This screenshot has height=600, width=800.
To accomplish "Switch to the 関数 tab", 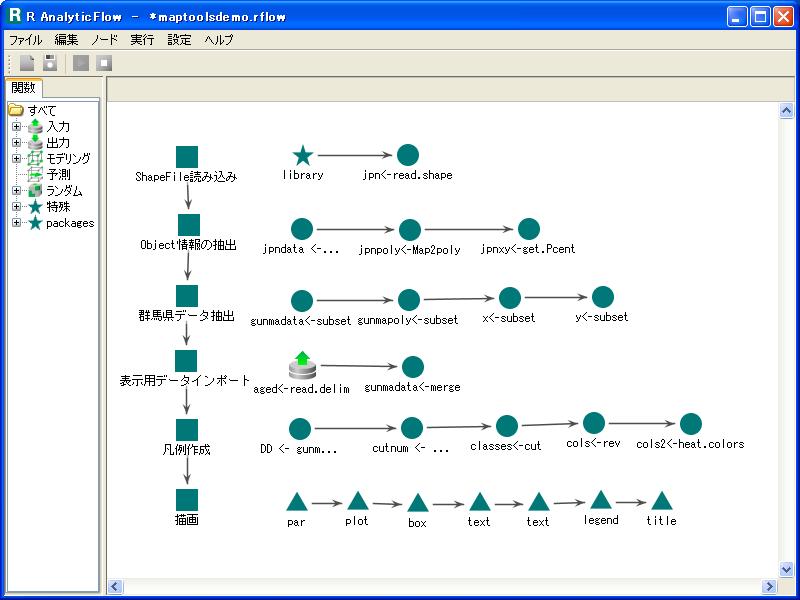I will pos(23,88).
